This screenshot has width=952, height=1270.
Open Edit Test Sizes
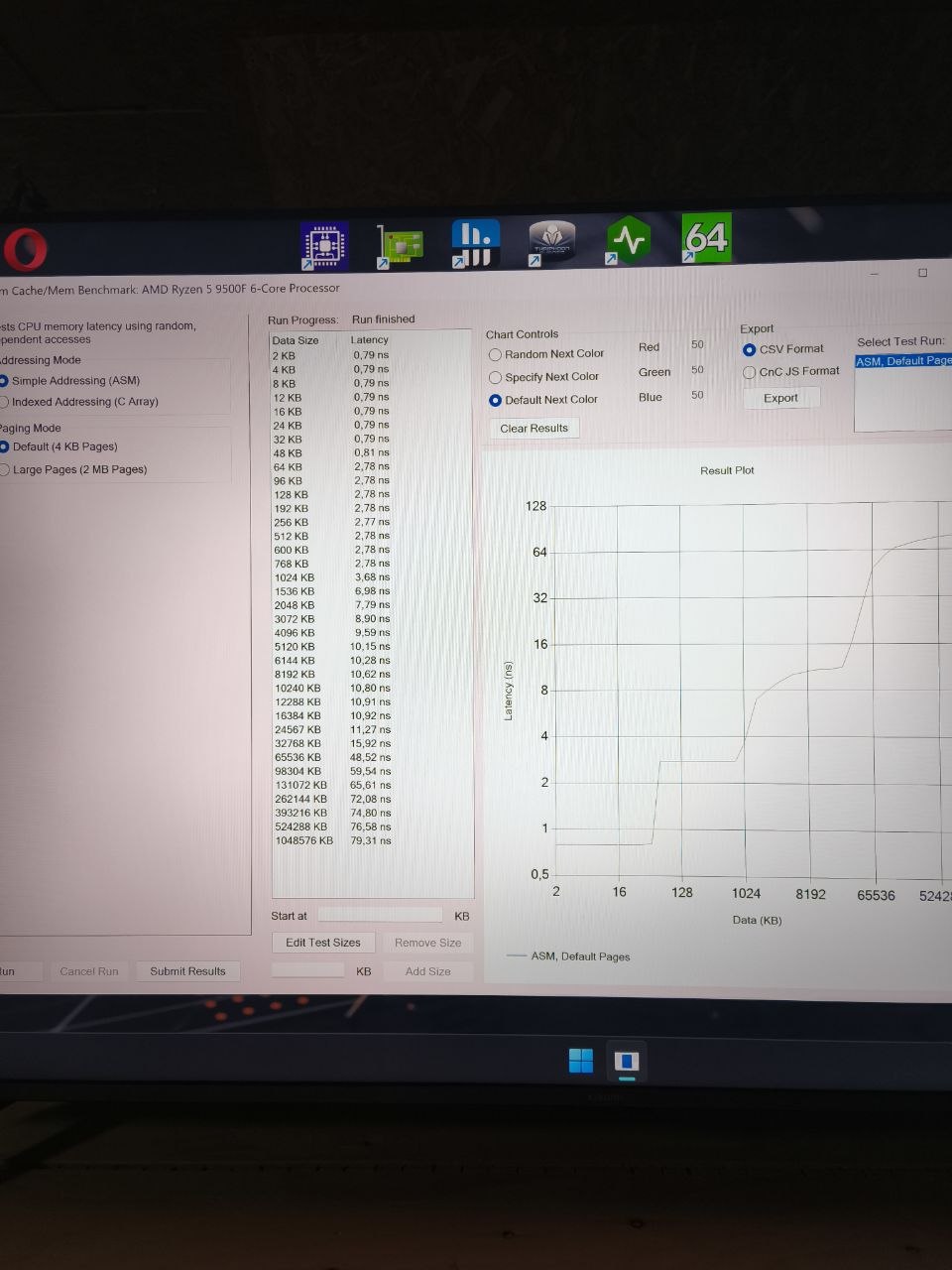(323, 943)
